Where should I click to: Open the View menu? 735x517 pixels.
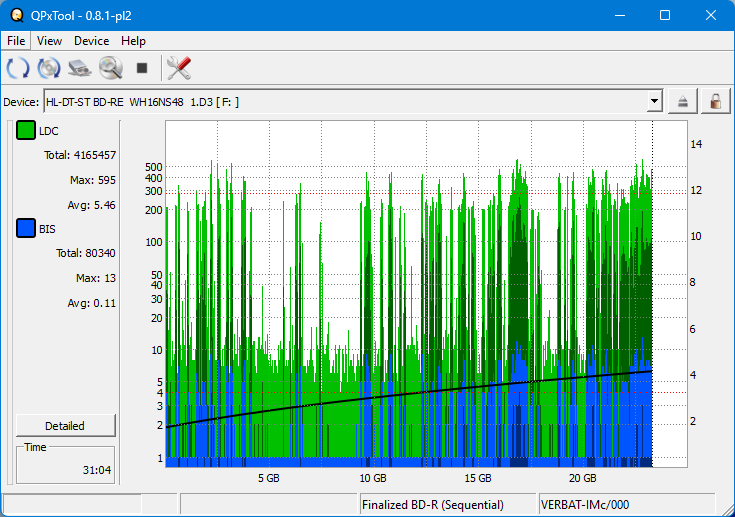pos(49,41)
